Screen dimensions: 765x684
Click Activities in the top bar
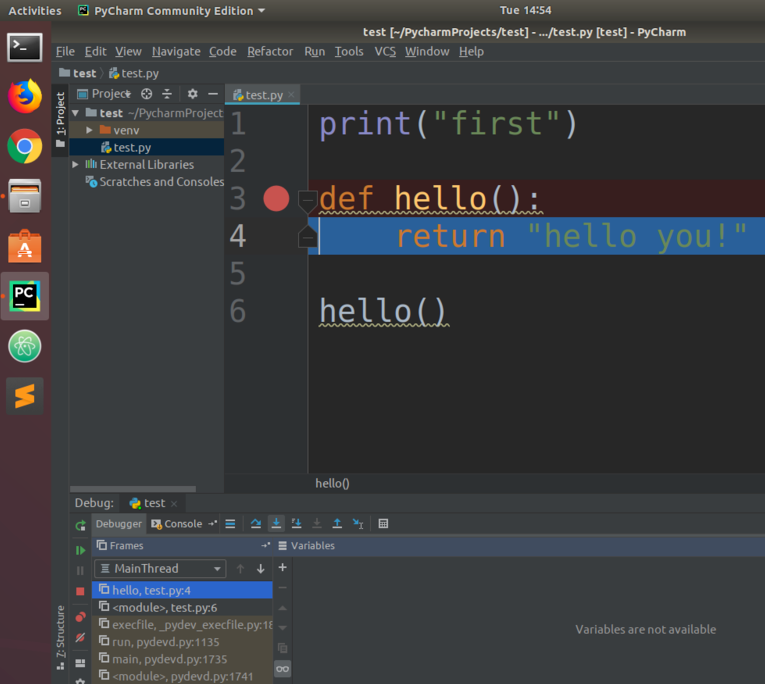35,11
